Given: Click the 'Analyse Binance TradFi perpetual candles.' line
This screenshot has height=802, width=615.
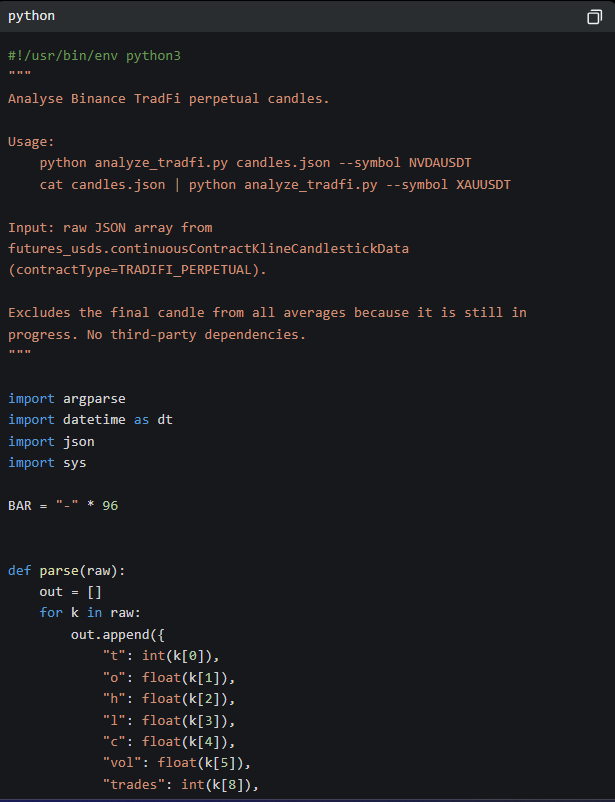Looking at the screenshot, I should click(168, 98).
